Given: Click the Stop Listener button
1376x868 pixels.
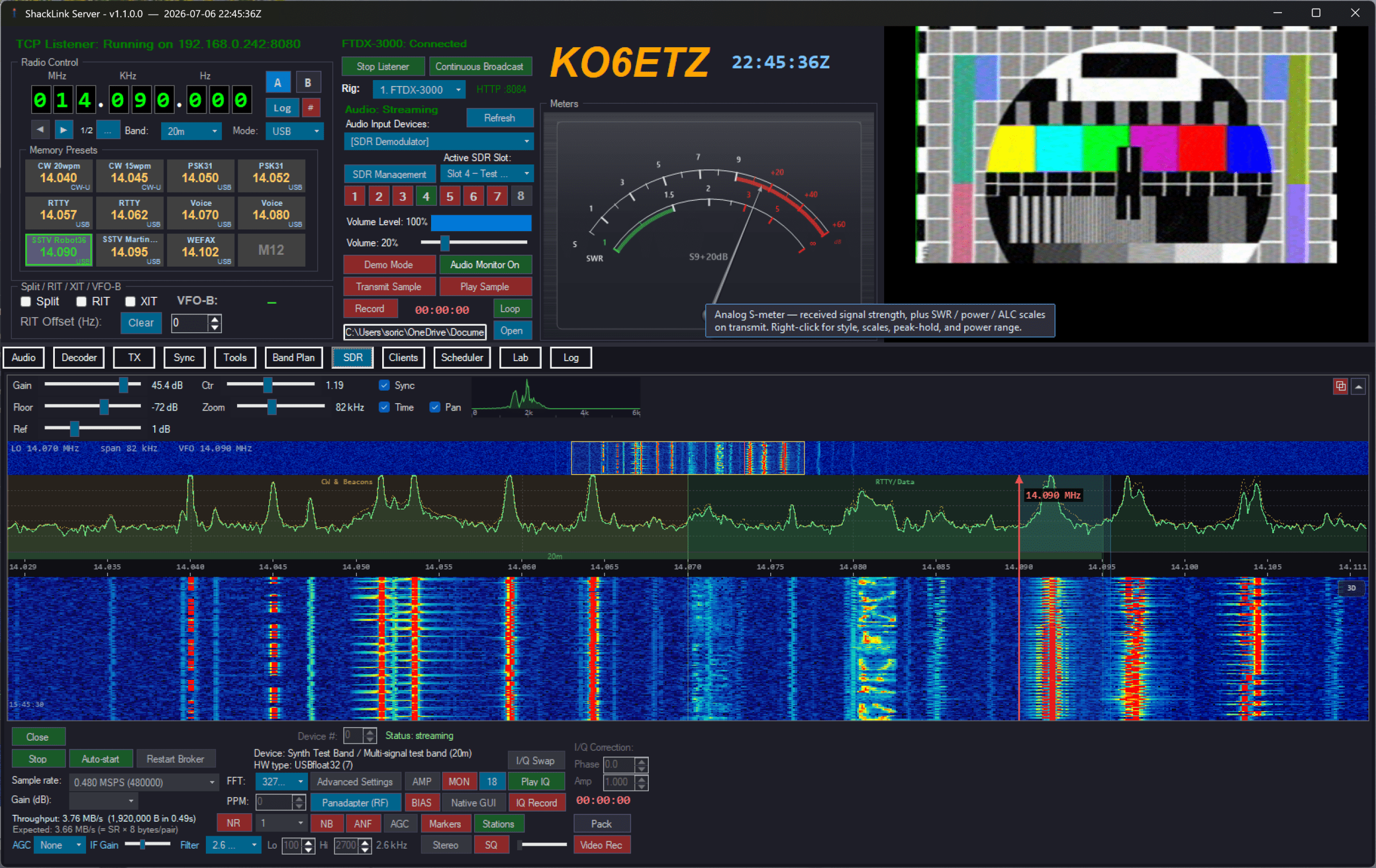Looking at the screenshot, I should coord(383,66).
